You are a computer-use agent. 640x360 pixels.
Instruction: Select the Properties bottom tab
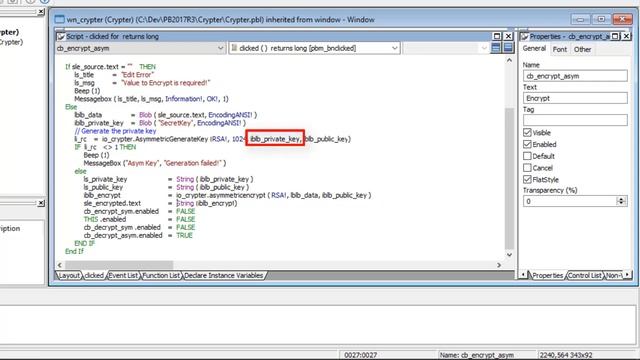547,276
